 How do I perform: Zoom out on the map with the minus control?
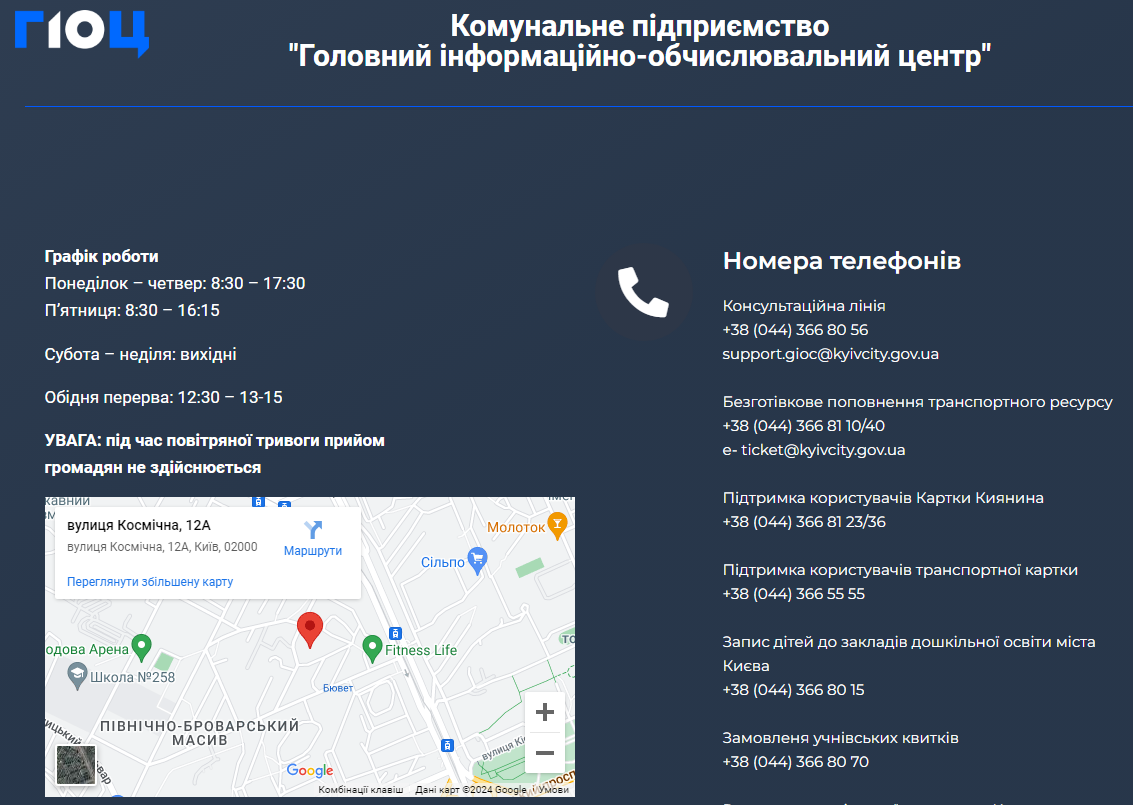coord(545,751)
